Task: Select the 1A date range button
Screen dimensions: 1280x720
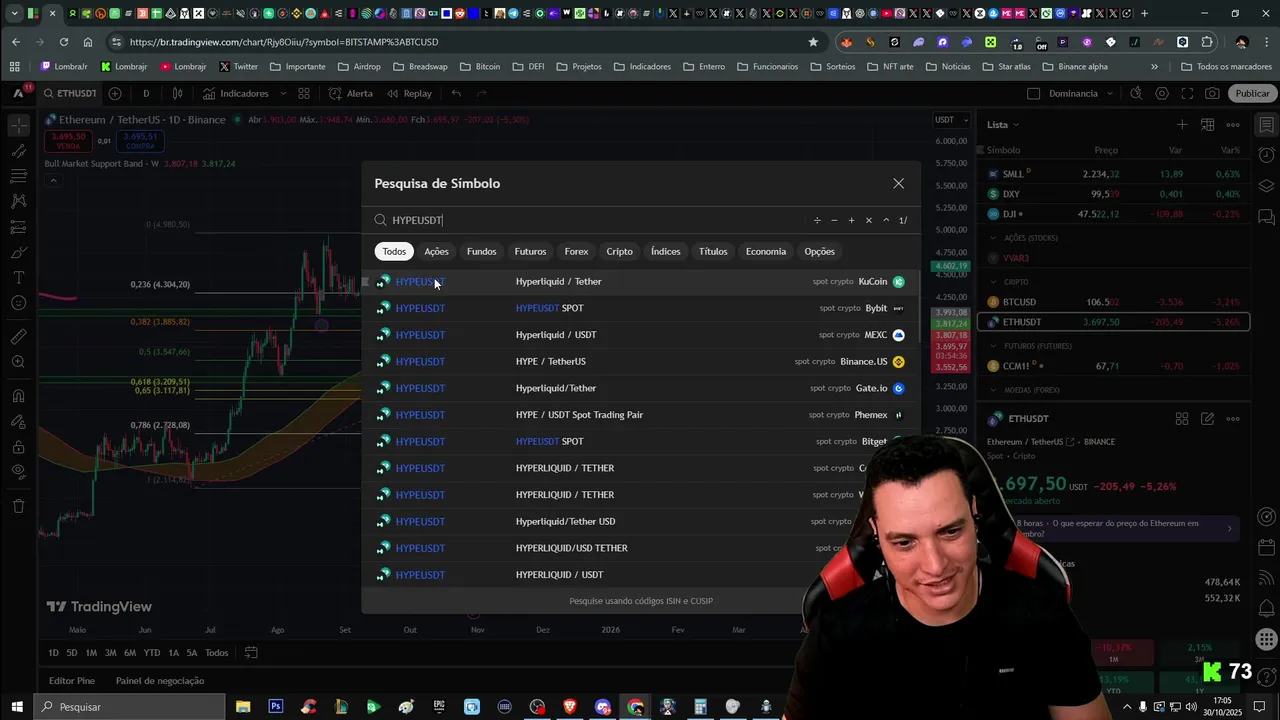Action: point(173,653)
